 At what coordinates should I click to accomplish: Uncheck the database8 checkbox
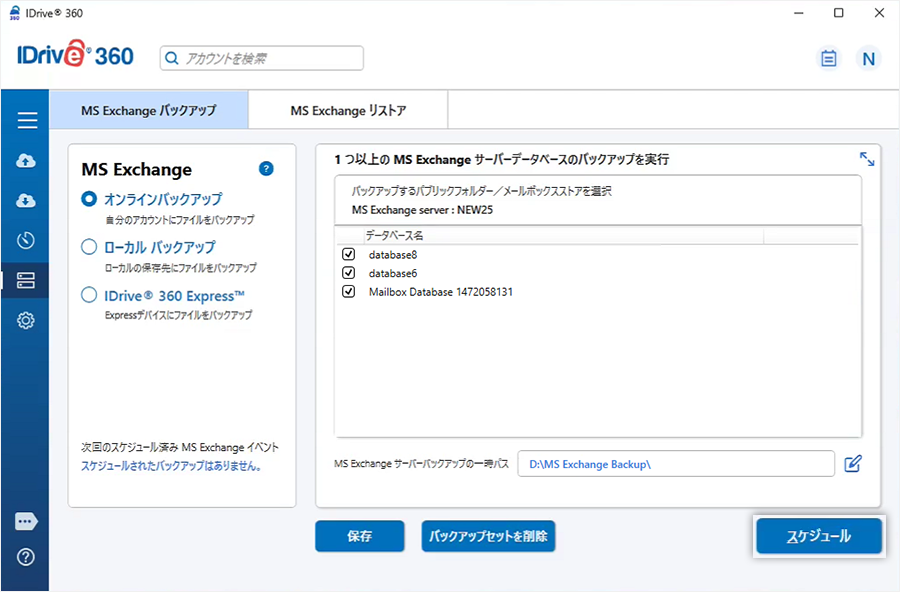(x=349, y=254)
